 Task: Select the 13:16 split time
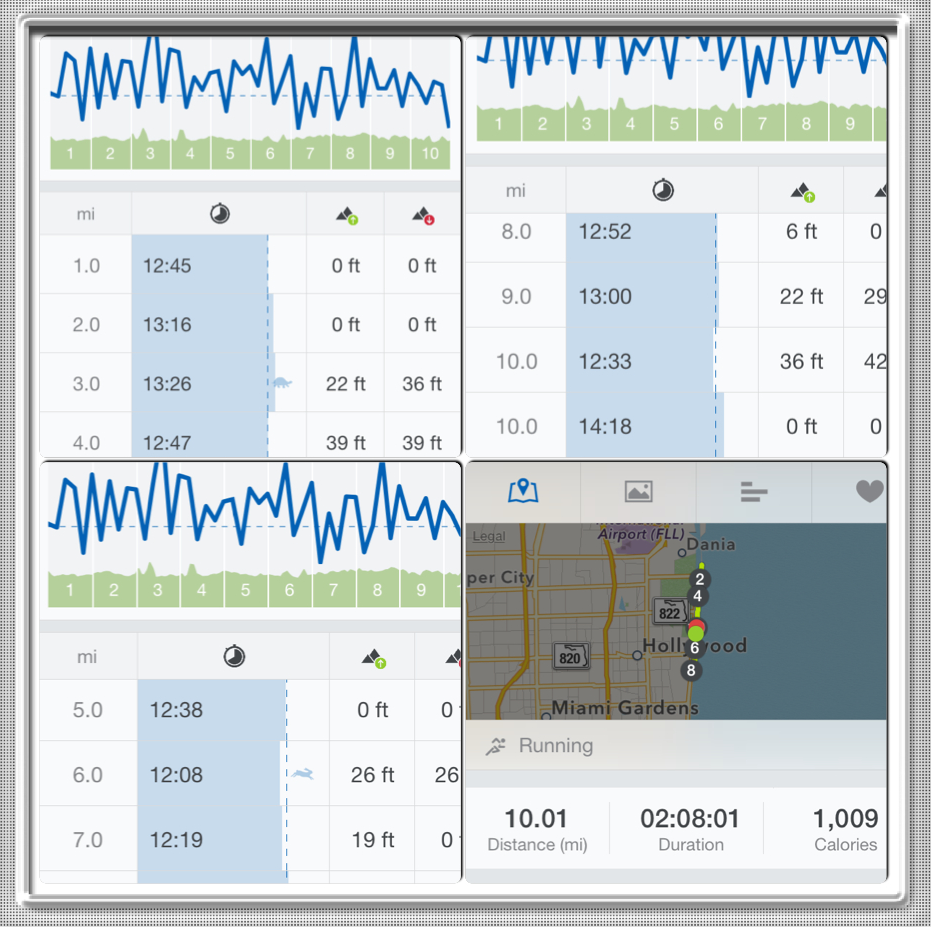(167, 324)
